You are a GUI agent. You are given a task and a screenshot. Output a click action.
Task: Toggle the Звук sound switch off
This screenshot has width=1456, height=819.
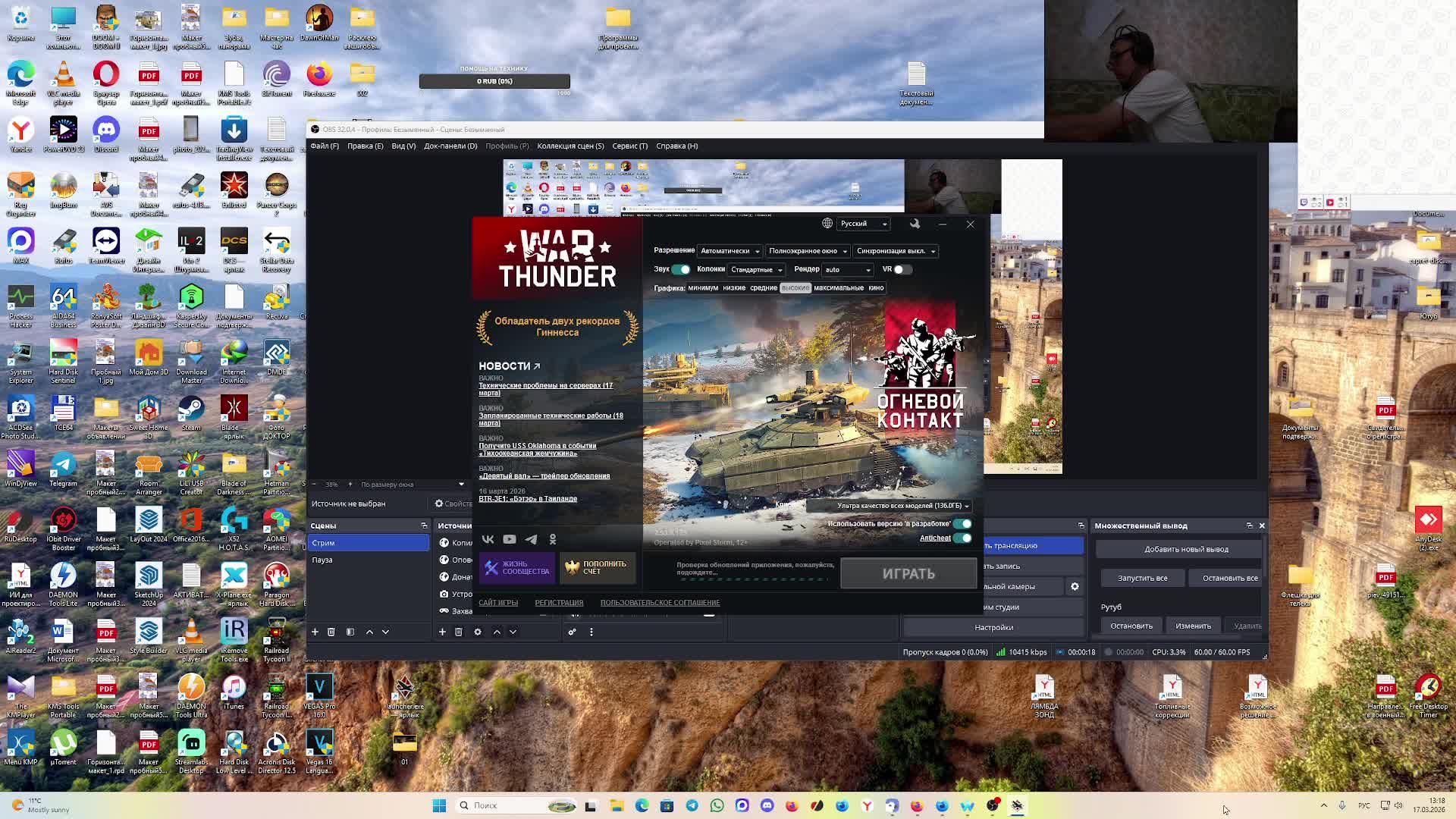point(681,269)
